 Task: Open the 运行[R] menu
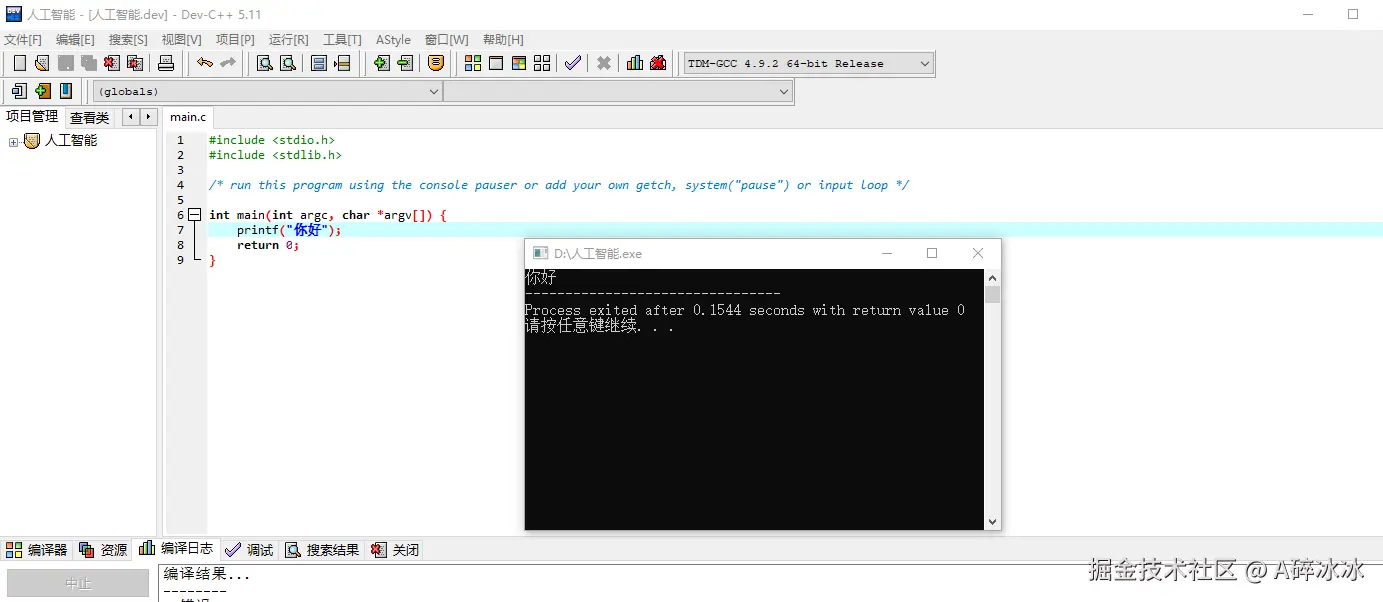coord(288,39)
